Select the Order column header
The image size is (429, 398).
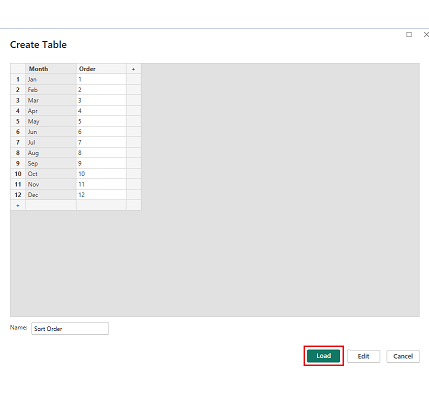(x=101, y=69)
